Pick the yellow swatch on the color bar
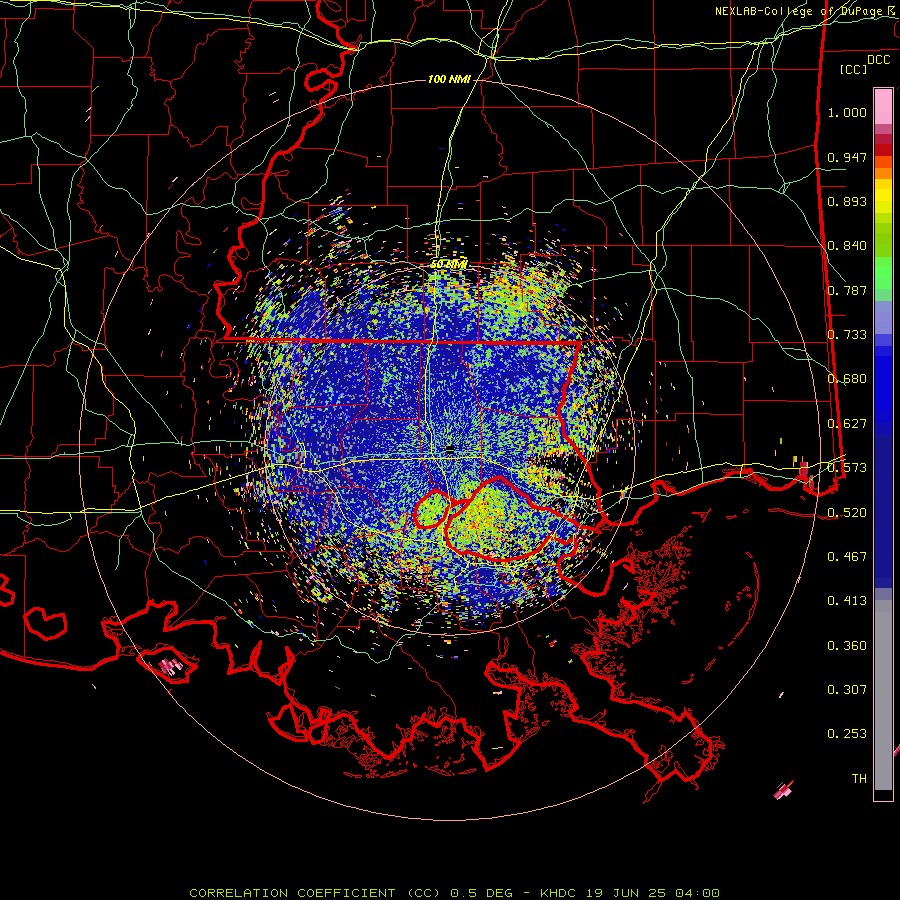Viewport: 900px width, 900px height. click(883, 196)
